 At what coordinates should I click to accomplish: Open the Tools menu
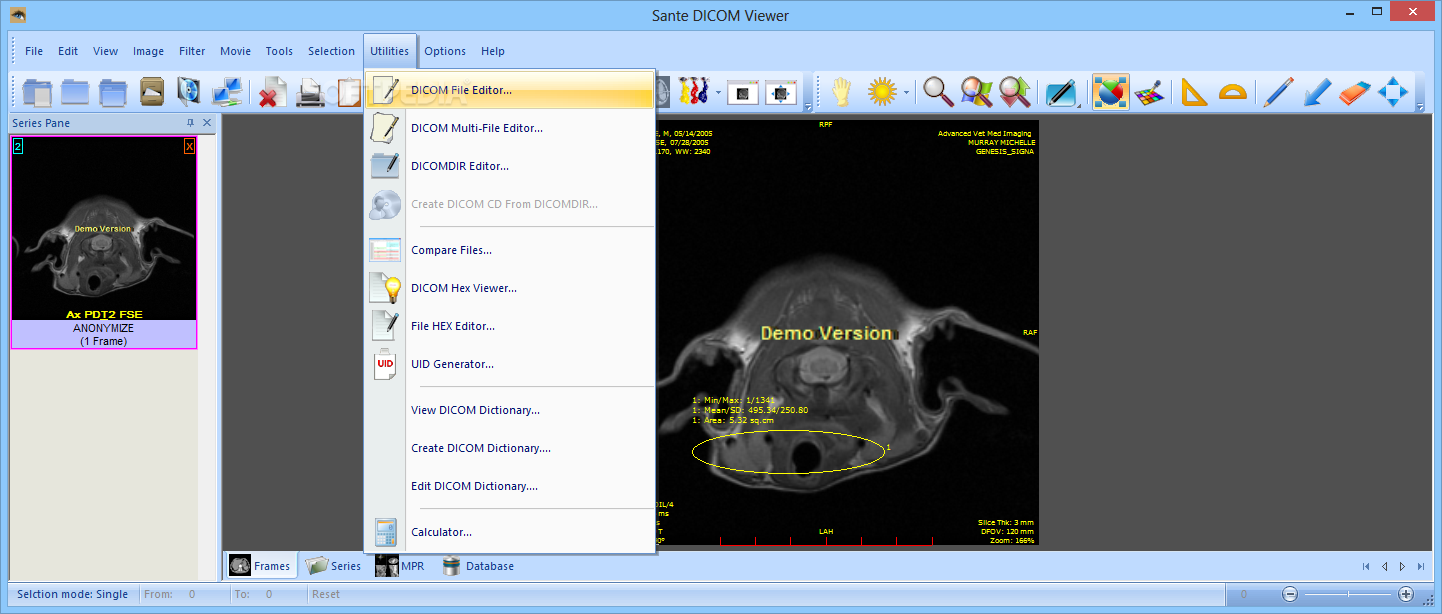point(279,51)
